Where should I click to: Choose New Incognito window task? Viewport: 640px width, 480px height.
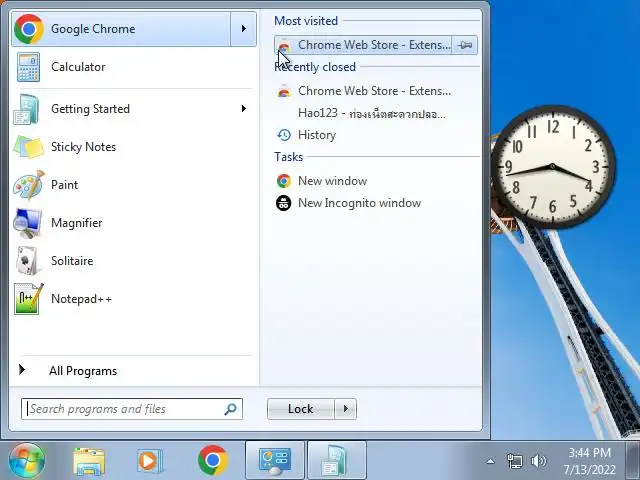[376, 203]
